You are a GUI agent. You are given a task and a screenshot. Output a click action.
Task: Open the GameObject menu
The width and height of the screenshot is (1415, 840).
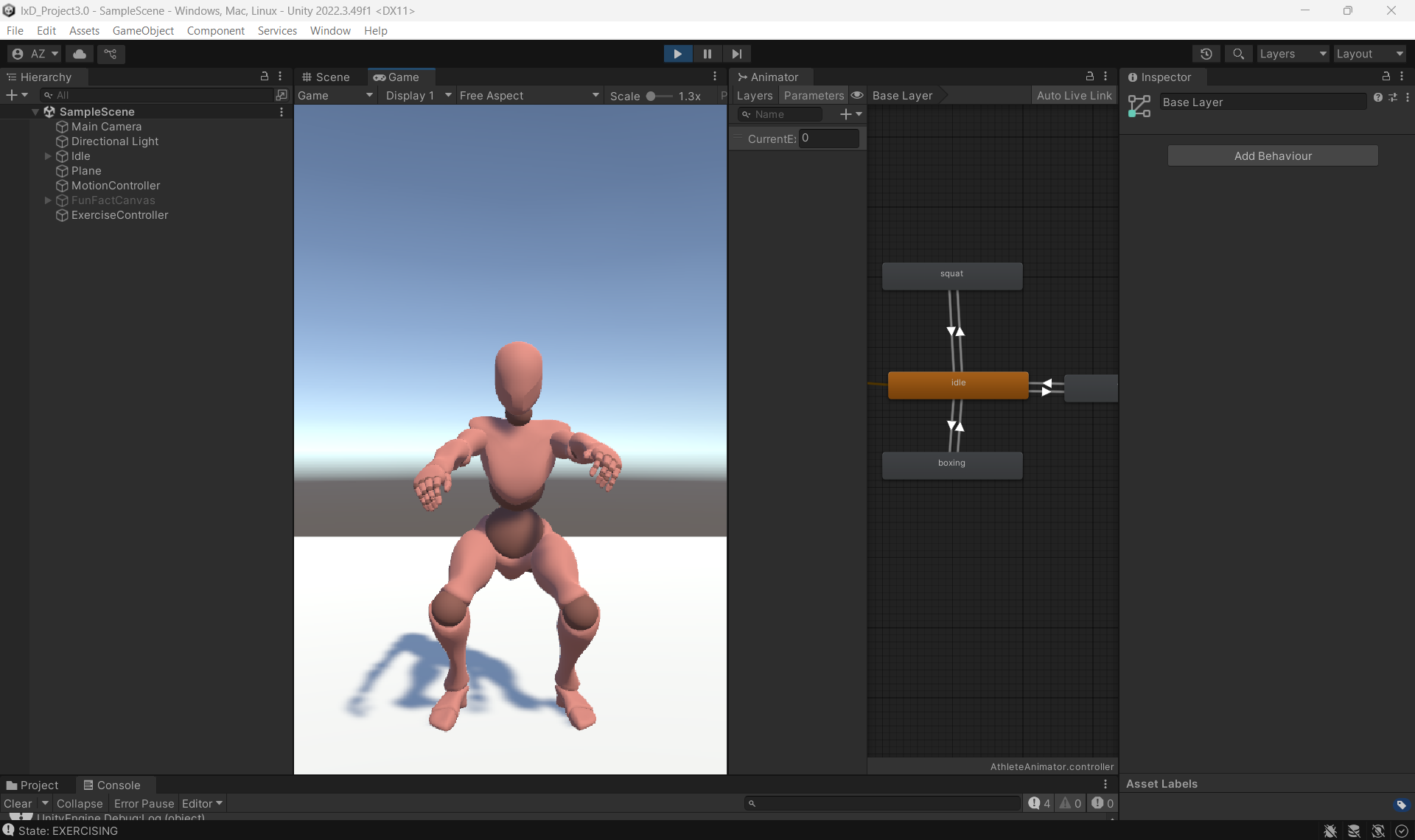pyautogui.click(x=143, y=30)
